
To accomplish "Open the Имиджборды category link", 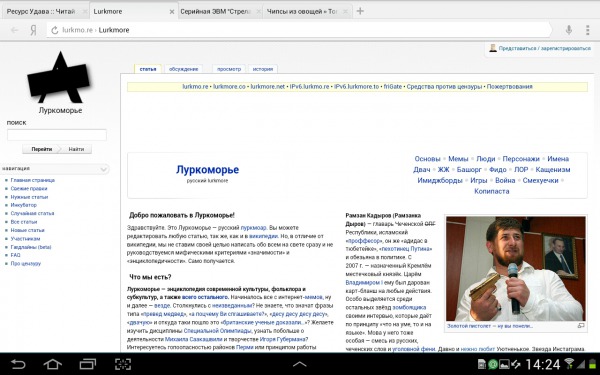I will click(440, 180).
